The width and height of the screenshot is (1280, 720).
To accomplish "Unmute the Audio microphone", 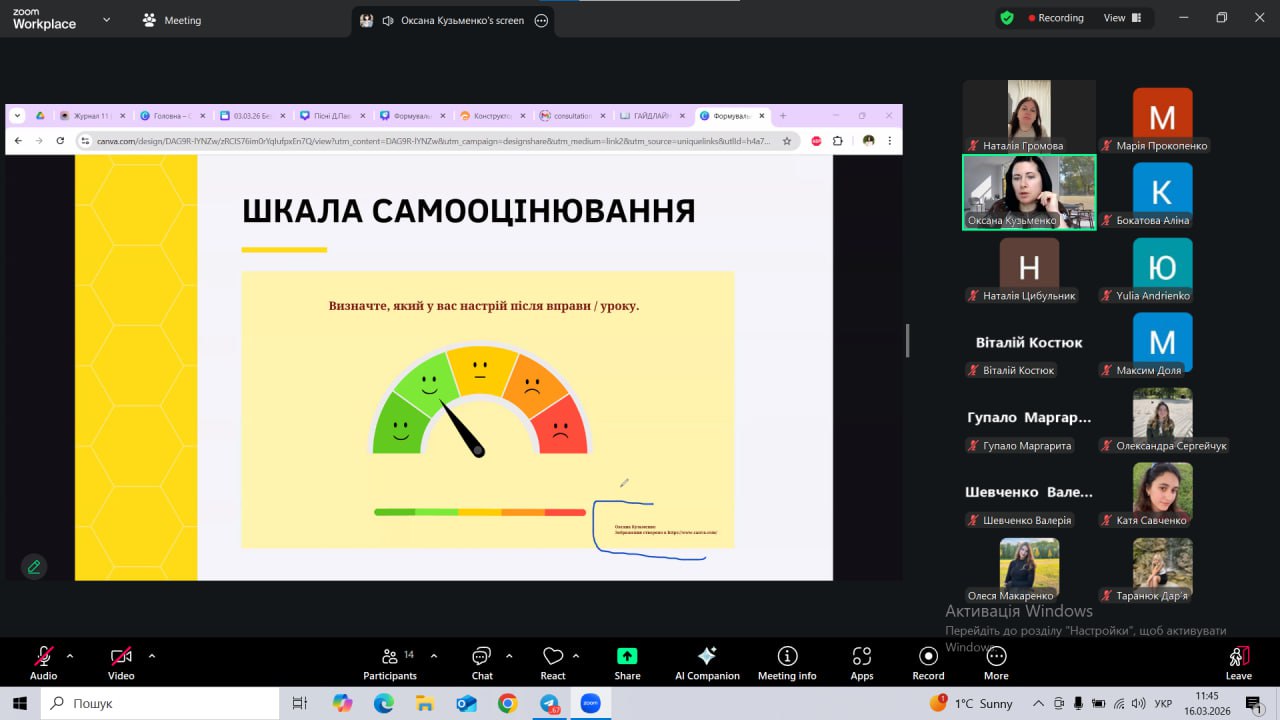I will click(x=43, y=662).
